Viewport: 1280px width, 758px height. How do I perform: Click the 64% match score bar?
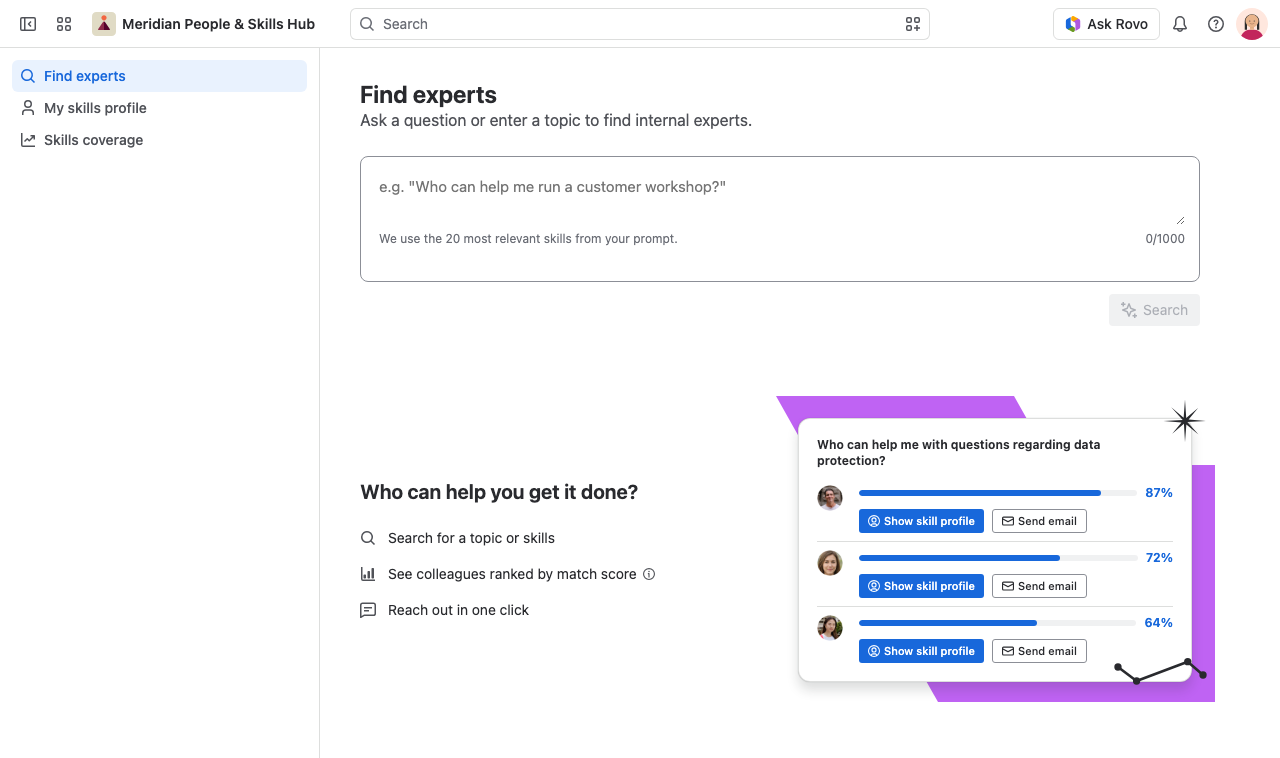[998, 623]
